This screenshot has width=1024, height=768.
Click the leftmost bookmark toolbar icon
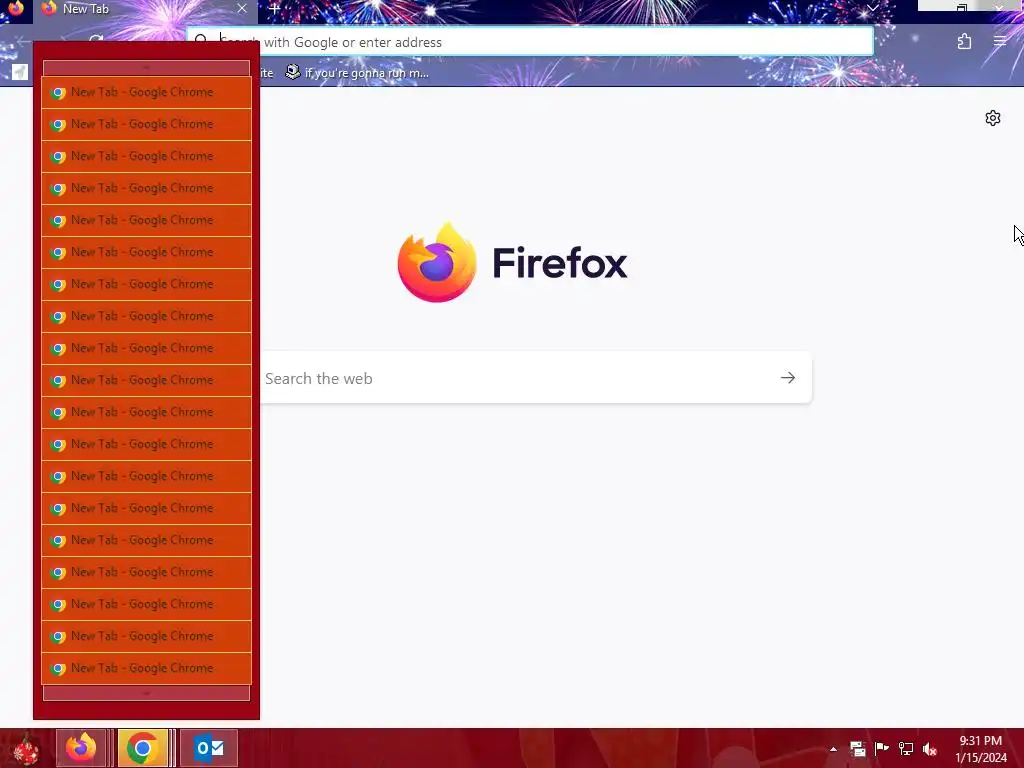[x=20, y=72]
